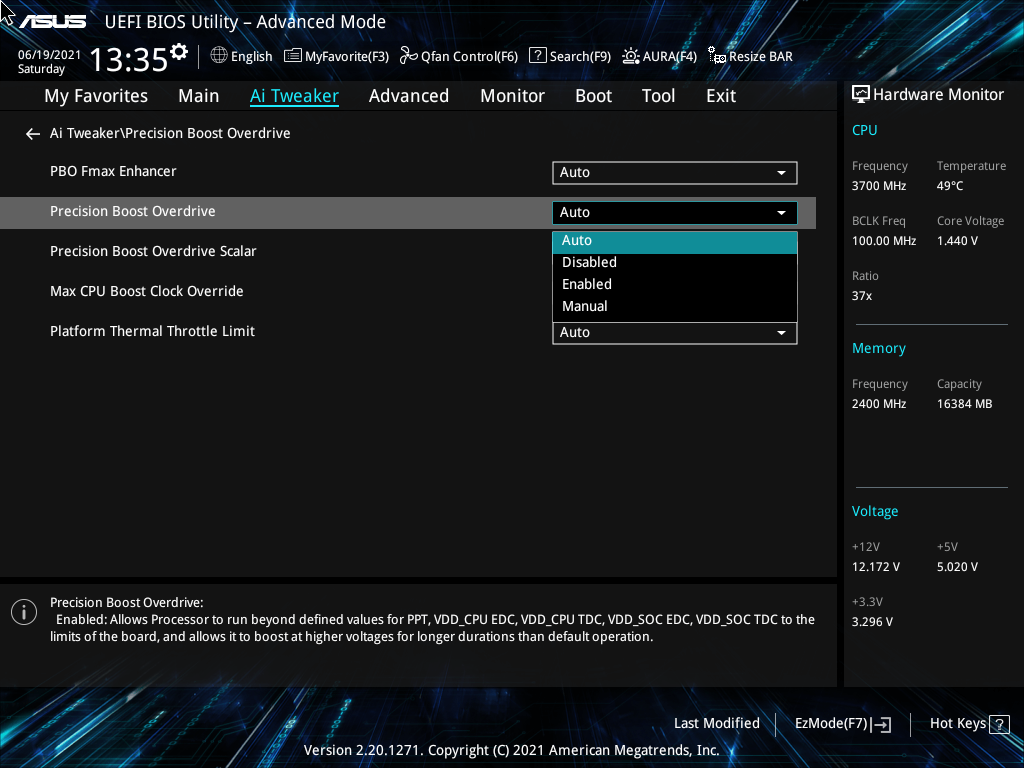Switch to the Advanced tab

[x=409, y=95]
